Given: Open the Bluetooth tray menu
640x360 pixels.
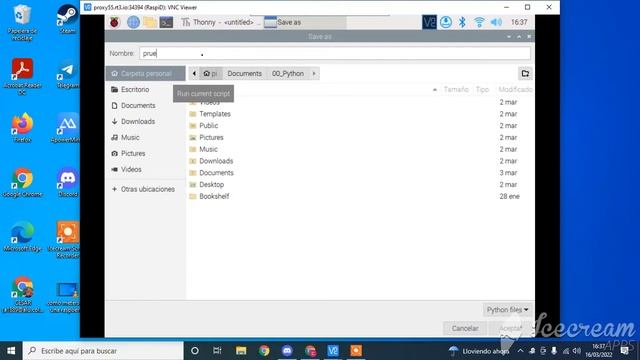Looking at the screenshot, I should [462, 22].
